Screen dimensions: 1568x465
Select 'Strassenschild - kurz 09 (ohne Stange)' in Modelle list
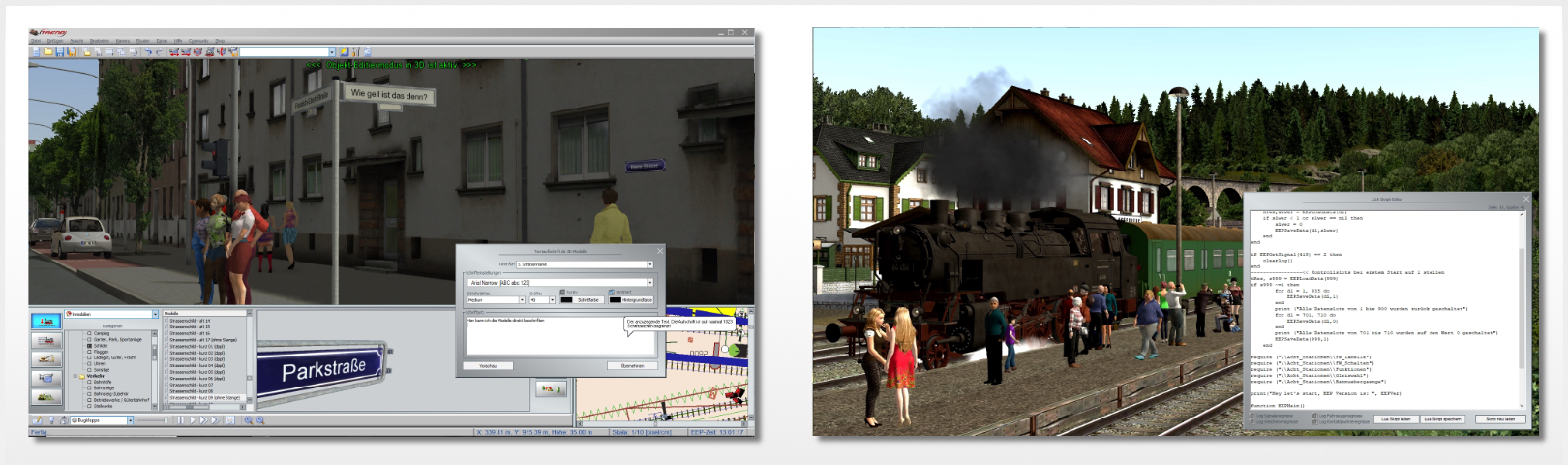tap(204, 398)
